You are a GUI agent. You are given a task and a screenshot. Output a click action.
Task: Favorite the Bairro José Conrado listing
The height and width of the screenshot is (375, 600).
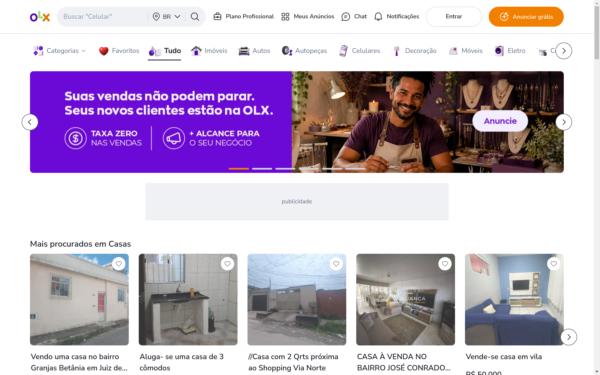445,264
